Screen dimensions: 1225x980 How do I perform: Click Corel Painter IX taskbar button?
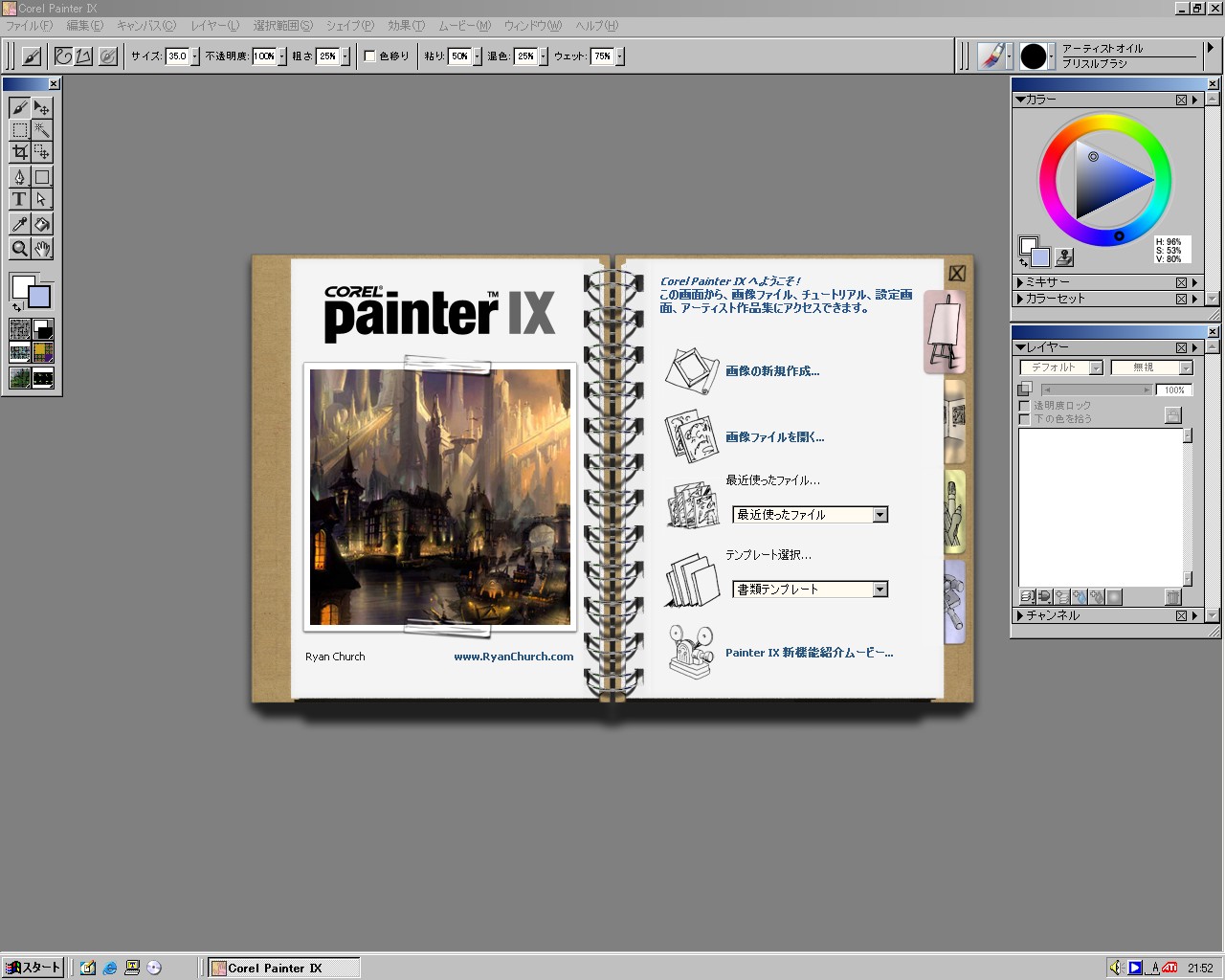[x=284, y=968]
